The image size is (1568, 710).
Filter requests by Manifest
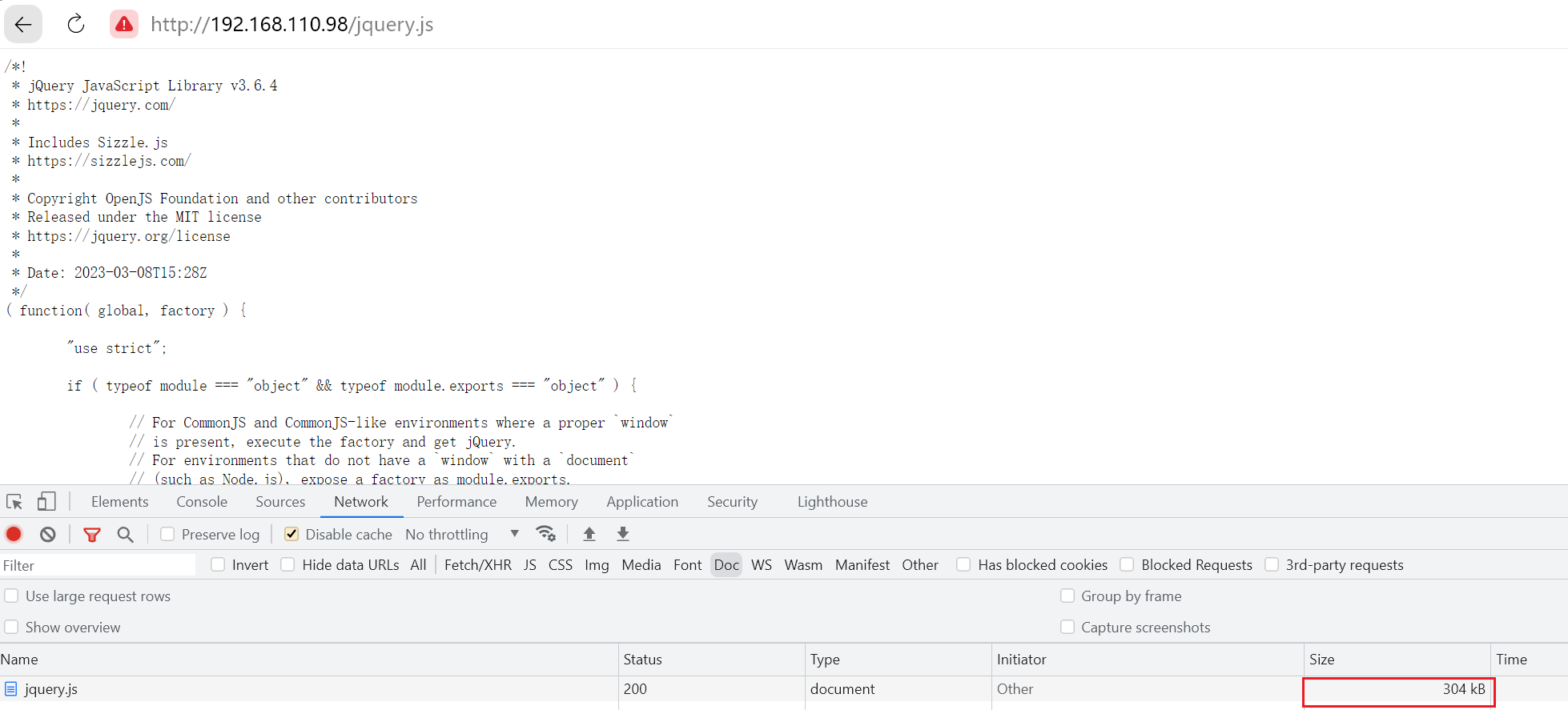[862, 565]
